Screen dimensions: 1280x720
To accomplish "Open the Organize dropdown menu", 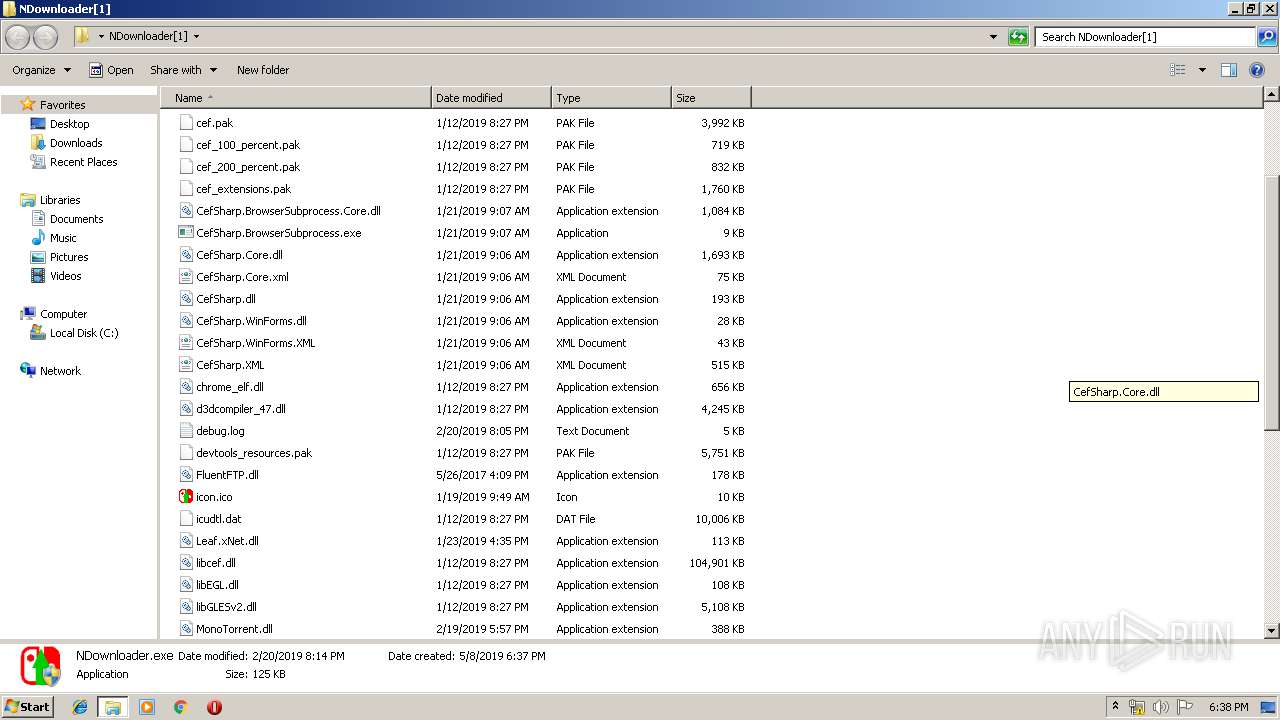I will (x=41, y=70).
